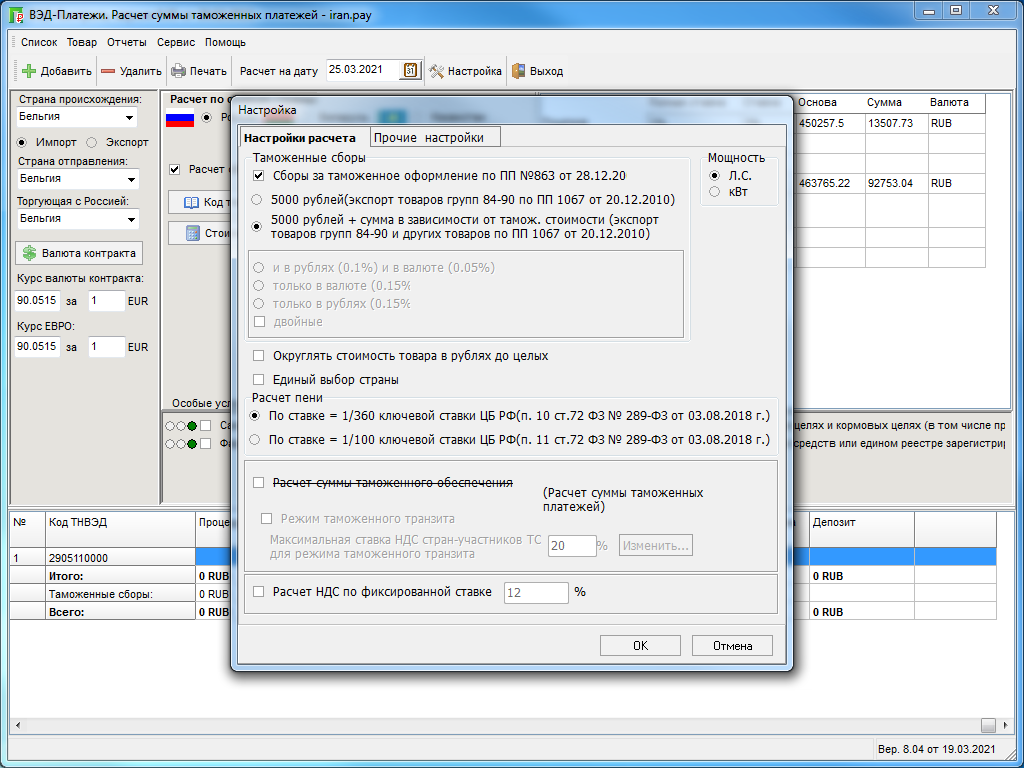
Task: Enable VAT calculation at fixed rate
Action: tap(259, 592)
